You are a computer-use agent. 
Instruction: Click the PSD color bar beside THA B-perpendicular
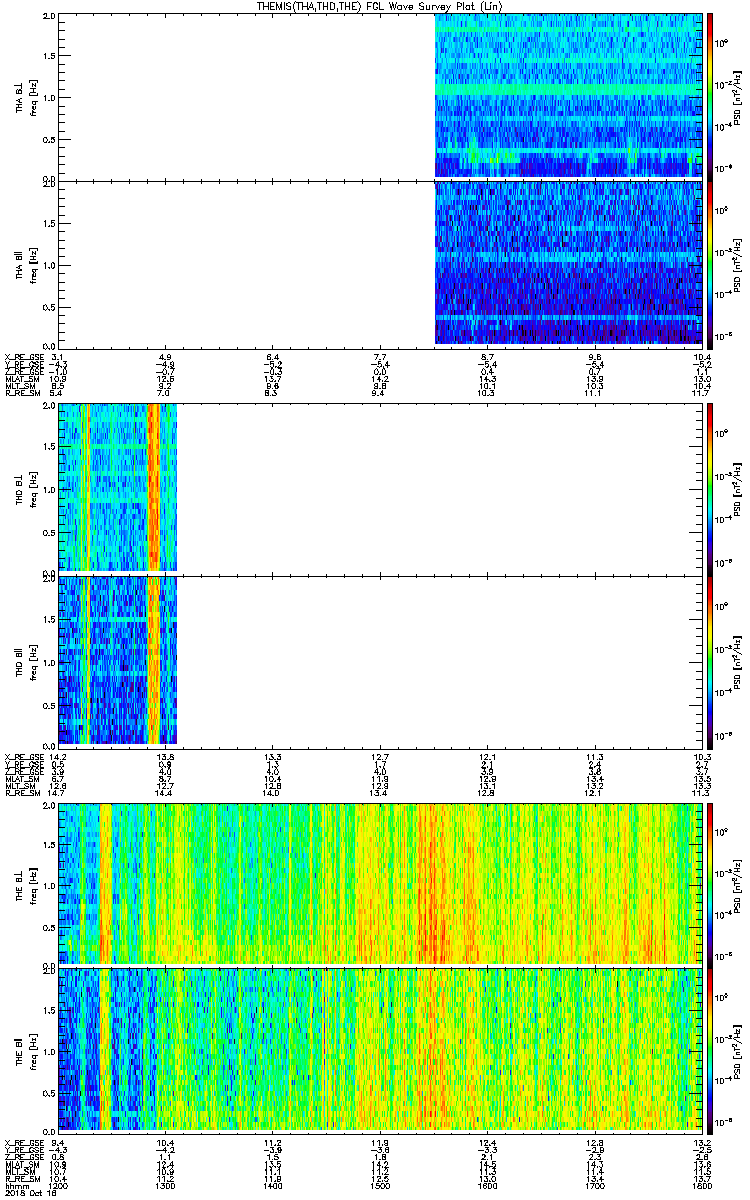click(711, 96)
